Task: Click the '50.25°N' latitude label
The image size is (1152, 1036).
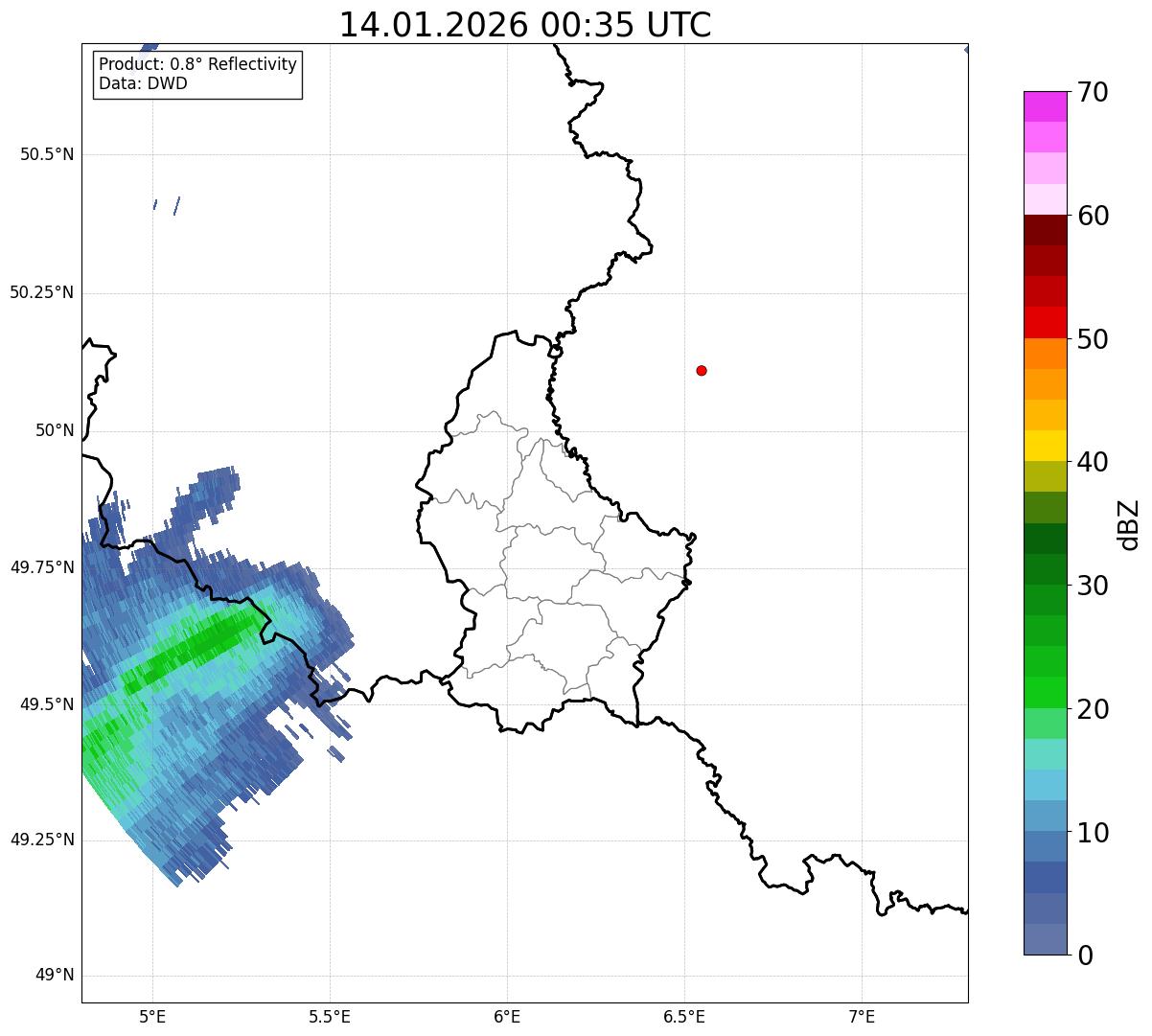Action: click(42, 292)
